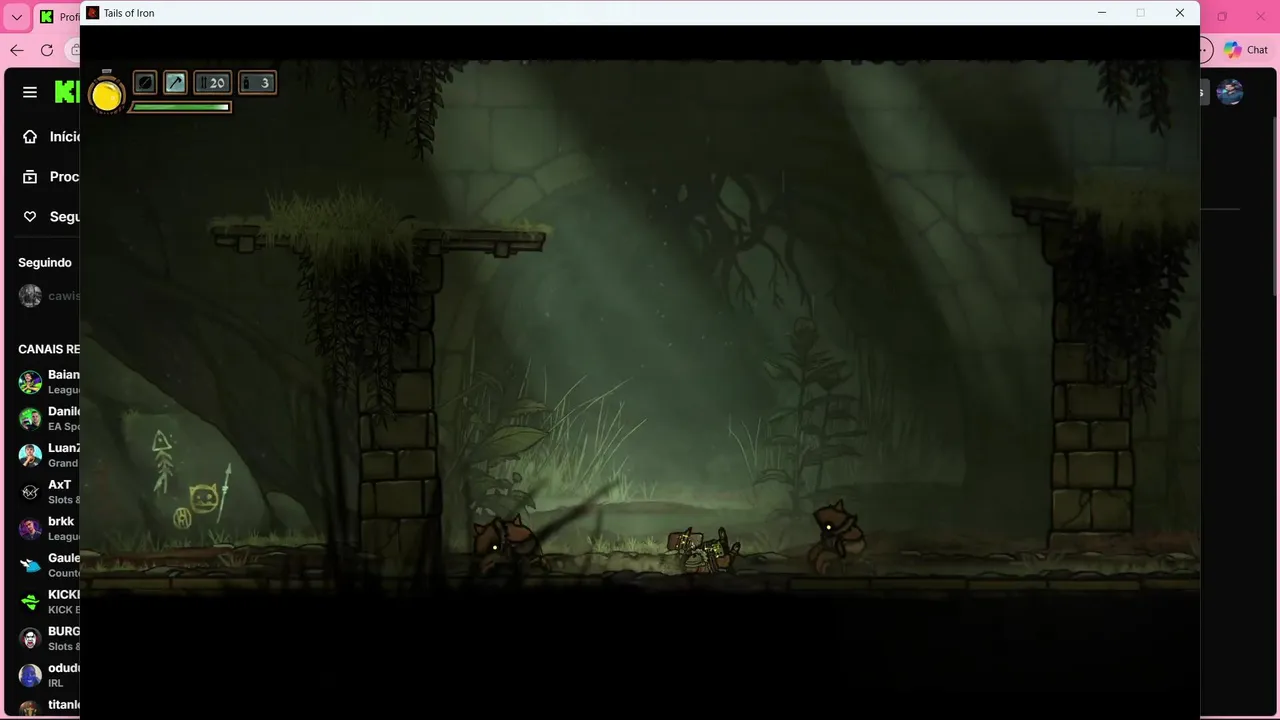Click the Copilot Chat button in browser
Screen dimensions: 1280x720
click(x=1246, y=50)
